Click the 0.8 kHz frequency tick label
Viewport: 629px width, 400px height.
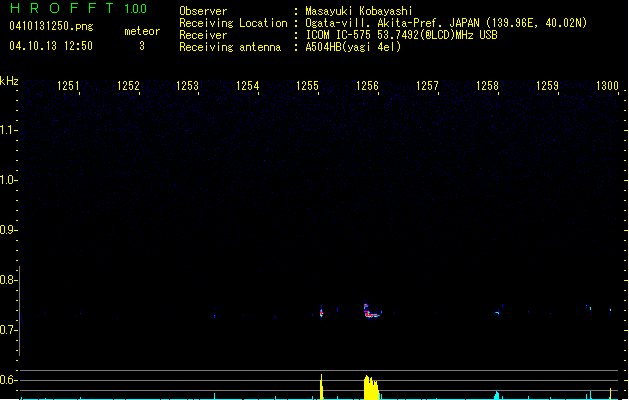click(8, 280)
